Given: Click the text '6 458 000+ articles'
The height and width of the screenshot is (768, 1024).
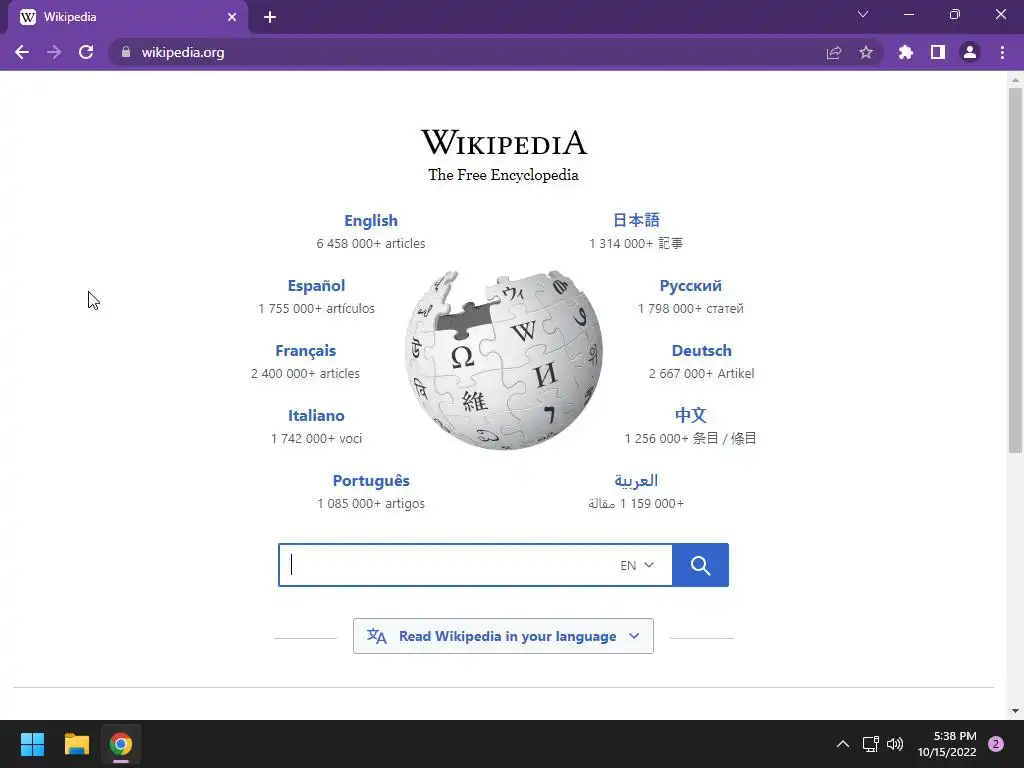Looking at the screenshot, I should [371, 244].
